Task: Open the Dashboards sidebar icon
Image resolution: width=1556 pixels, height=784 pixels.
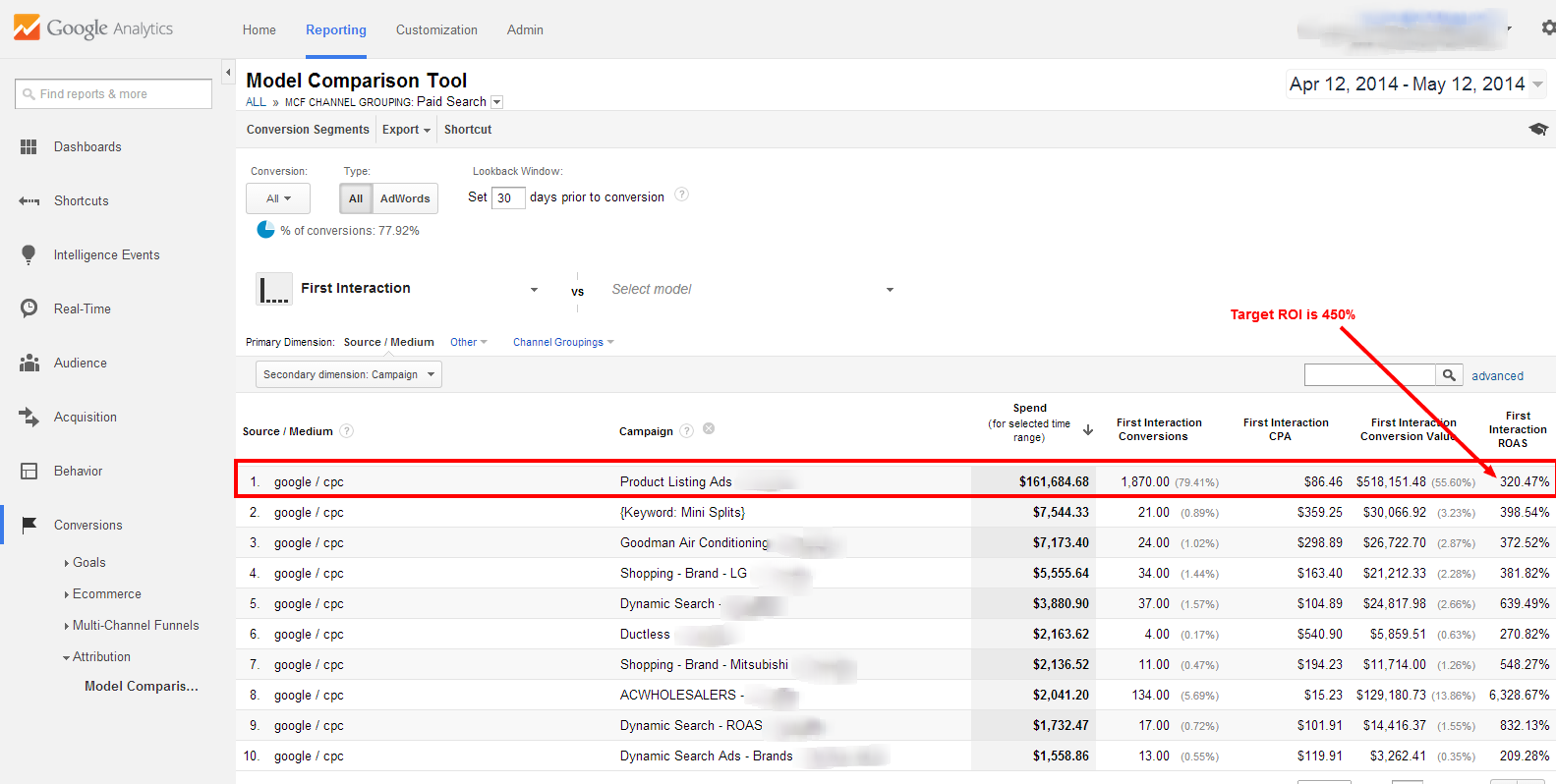Action: coord(29,146)
